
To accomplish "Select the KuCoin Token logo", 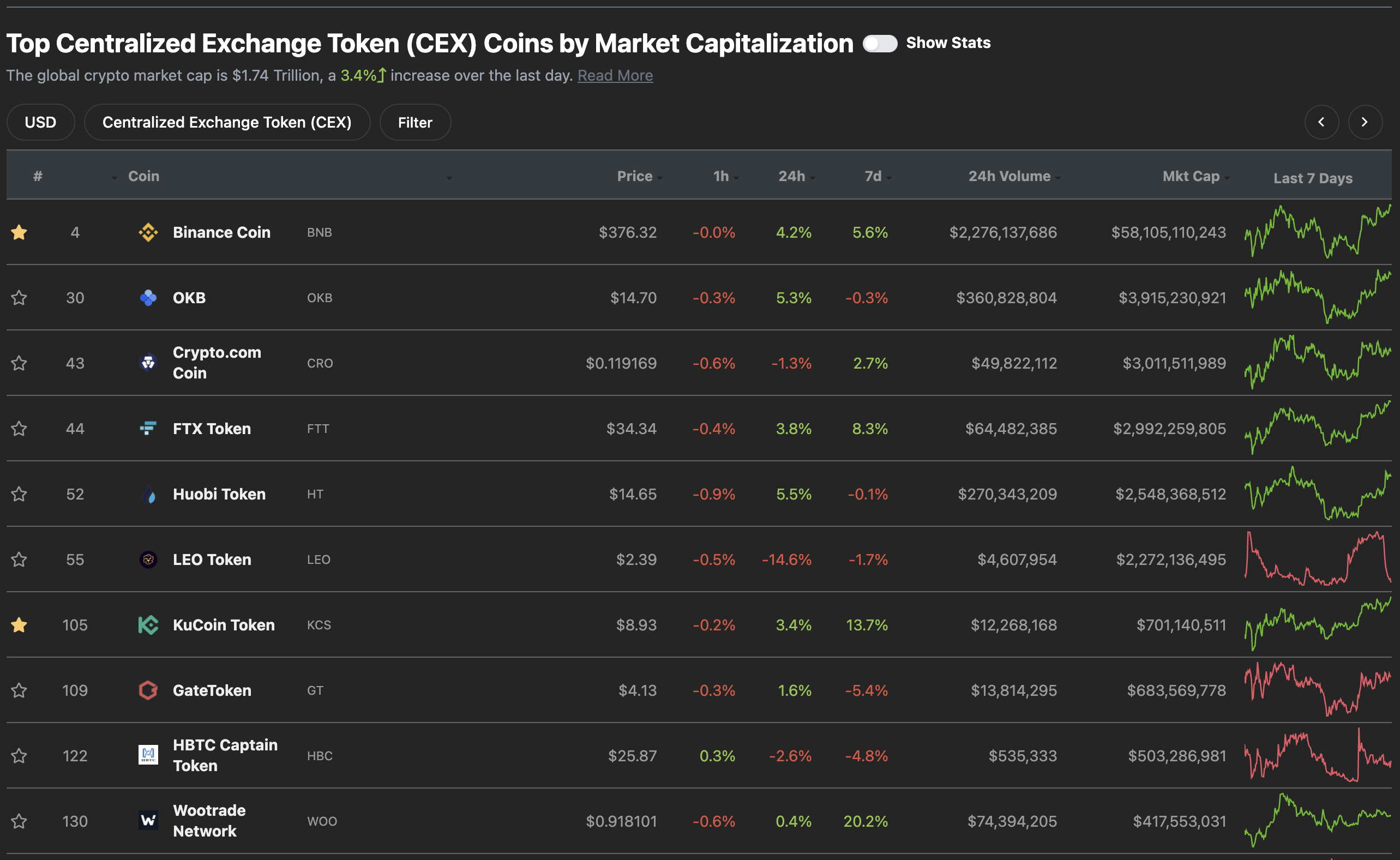I will point(148,624).
